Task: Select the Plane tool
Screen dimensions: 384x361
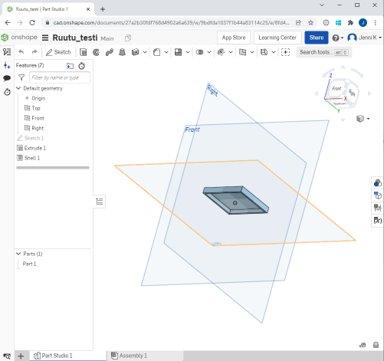Action: pyautogui.click(x=243, y=52)
